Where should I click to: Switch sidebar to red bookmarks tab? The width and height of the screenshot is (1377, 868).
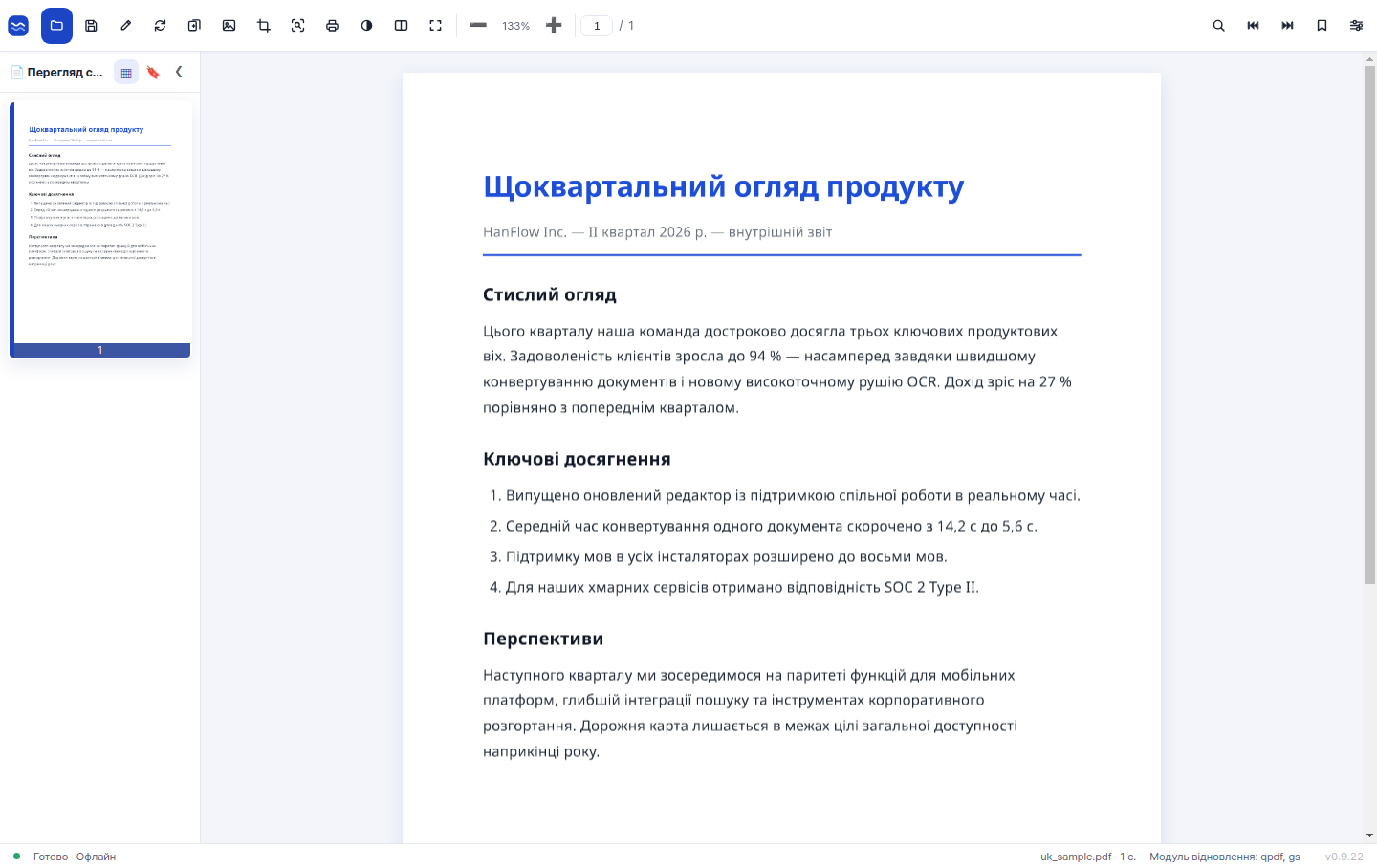pyautogui.click(x=153, y=72)
